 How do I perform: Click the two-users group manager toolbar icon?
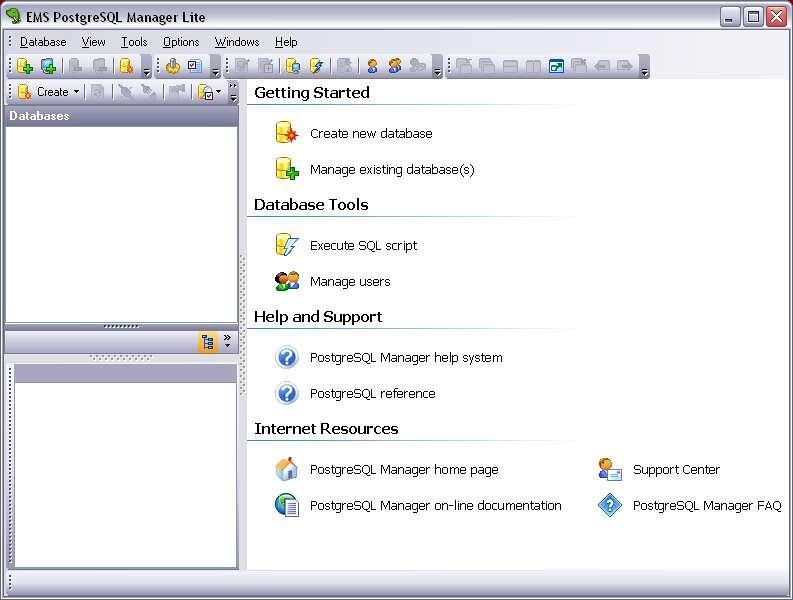point(395,66)
